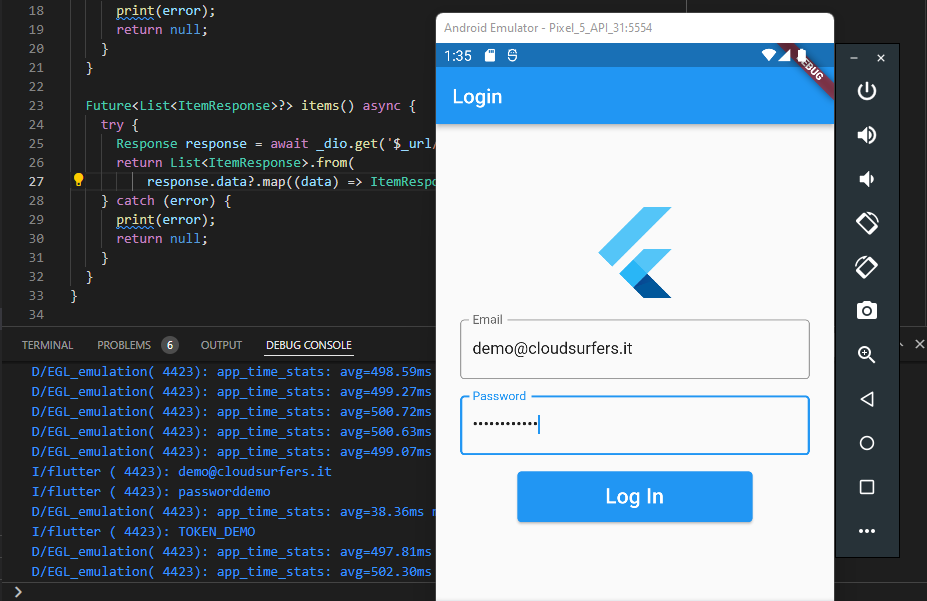This screenshot has height=601, width=927.
Task: Click 'return null;' on line 30
Action: (x=162, y=239)
